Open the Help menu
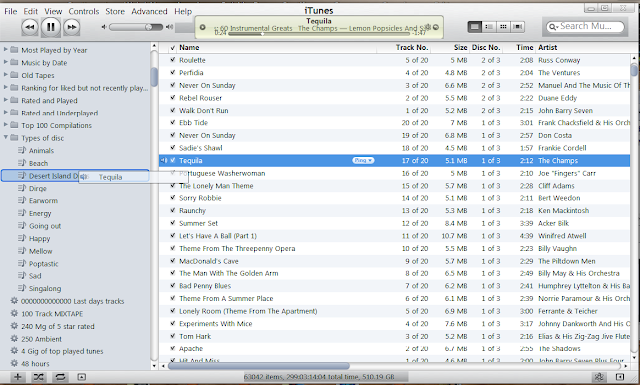Image resolution: width=640 pixels, height=385 pixels. 183,11
